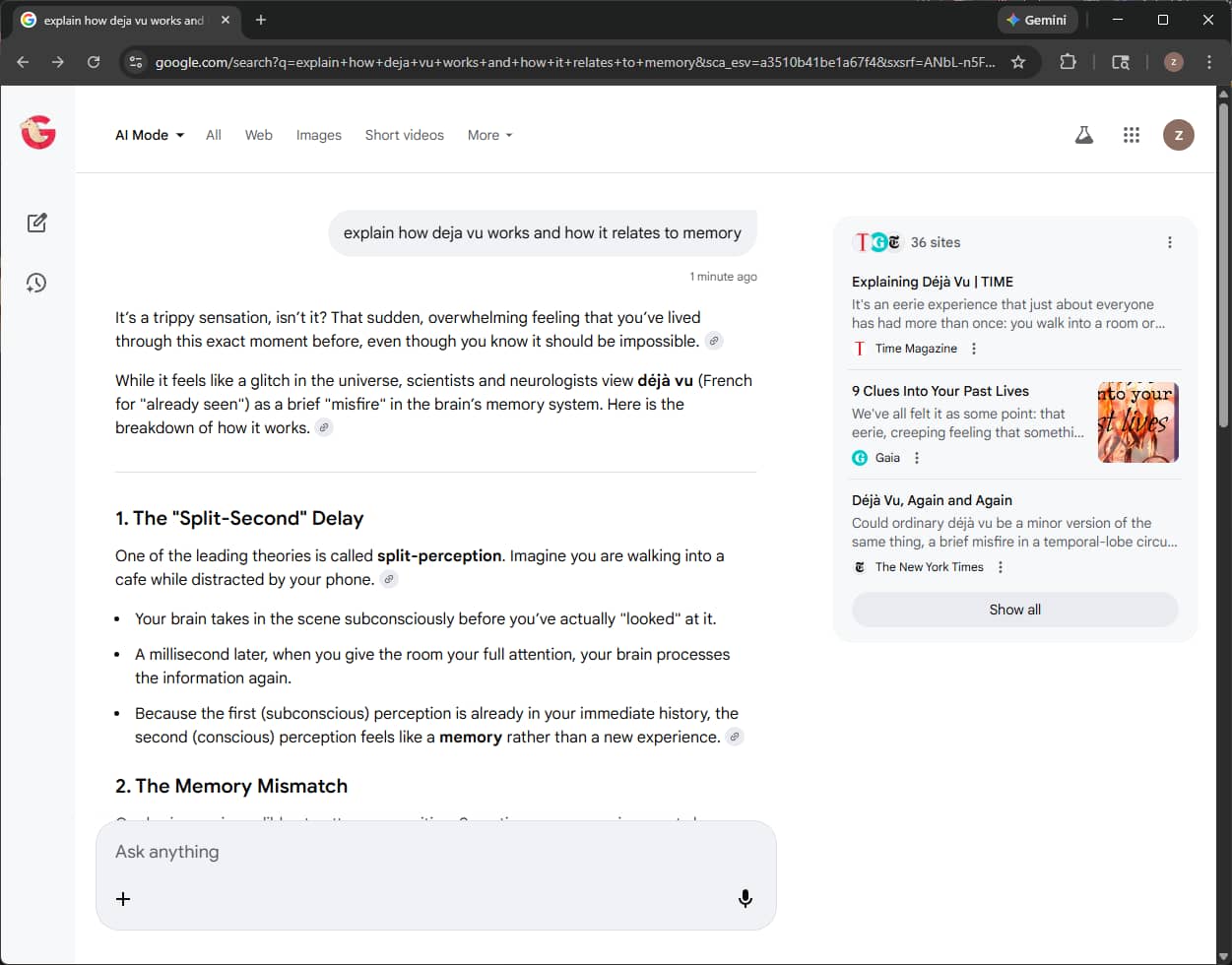This screenshot has height=965, width=1232.
Task: Open Google apps grid icon
Action: 1131,135
